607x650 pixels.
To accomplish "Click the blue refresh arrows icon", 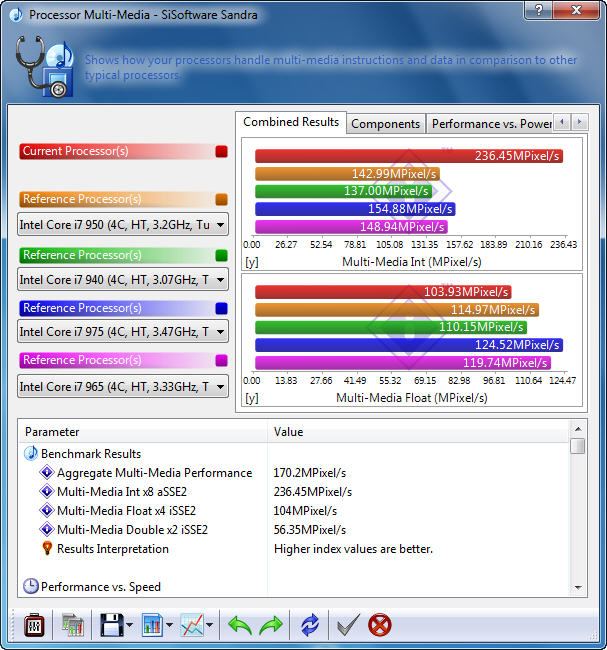I will pyautogui.click(x=310, y=626).
